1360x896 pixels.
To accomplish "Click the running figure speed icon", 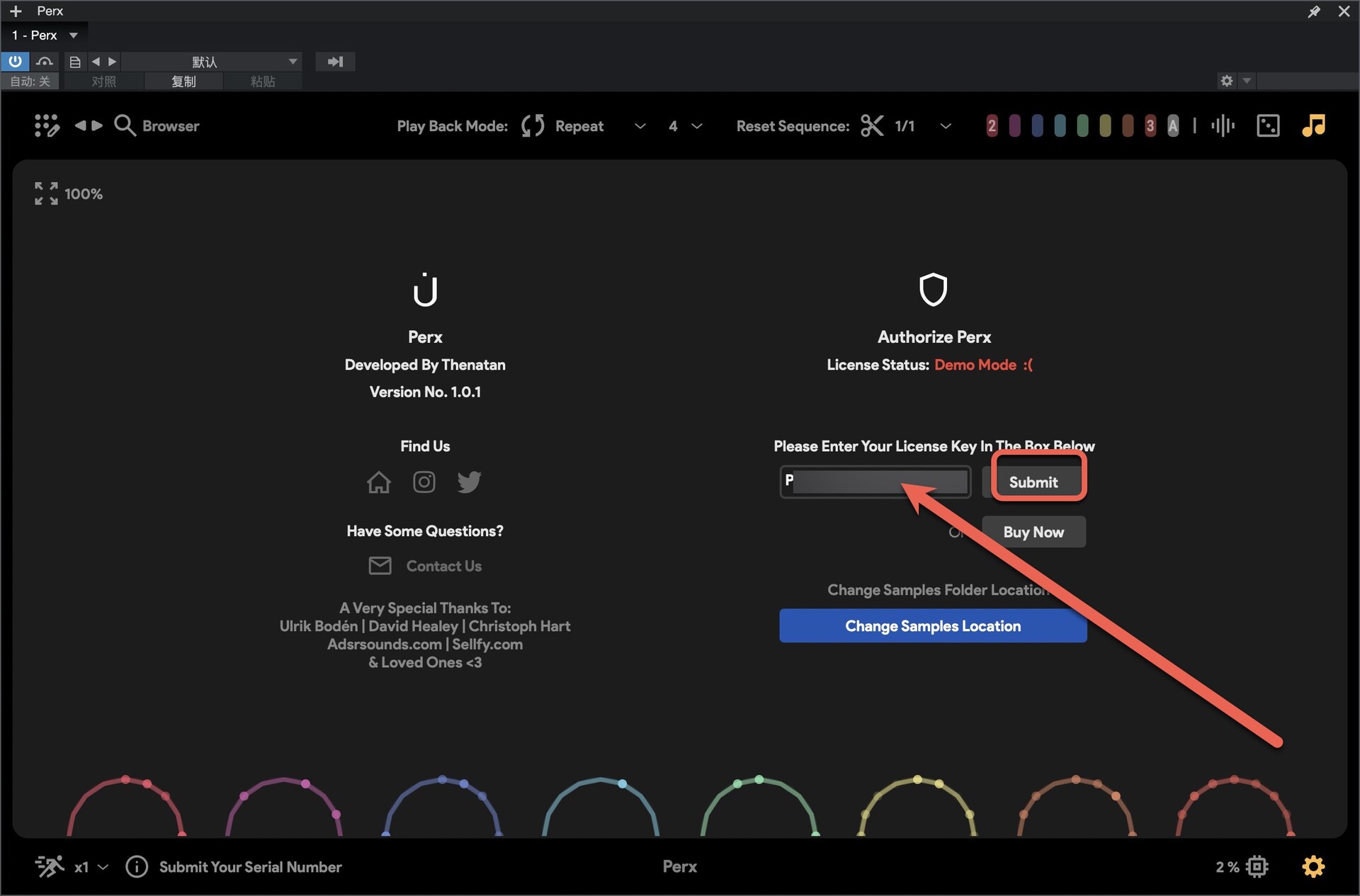I will pyautogui.click(x=49, y=866).
